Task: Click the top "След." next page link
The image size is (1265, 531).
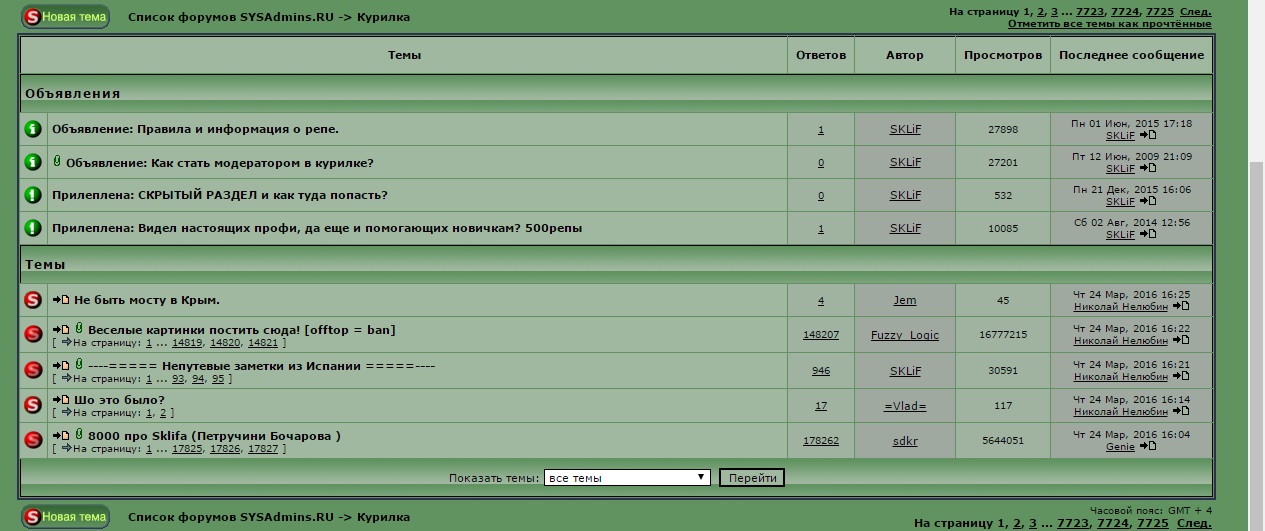Action: pyautogui.click(x=1195, y=11)
